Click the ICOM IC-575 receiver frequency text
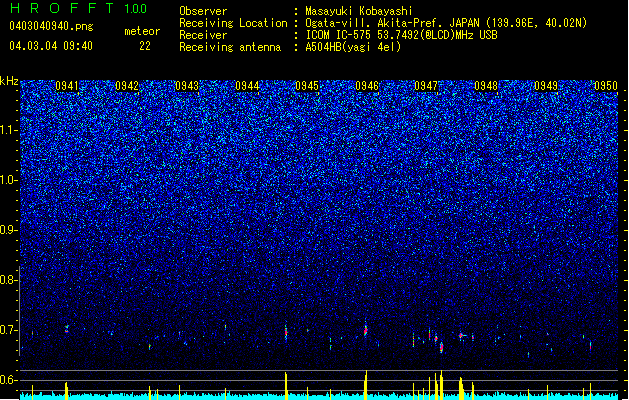 [401, 35]
